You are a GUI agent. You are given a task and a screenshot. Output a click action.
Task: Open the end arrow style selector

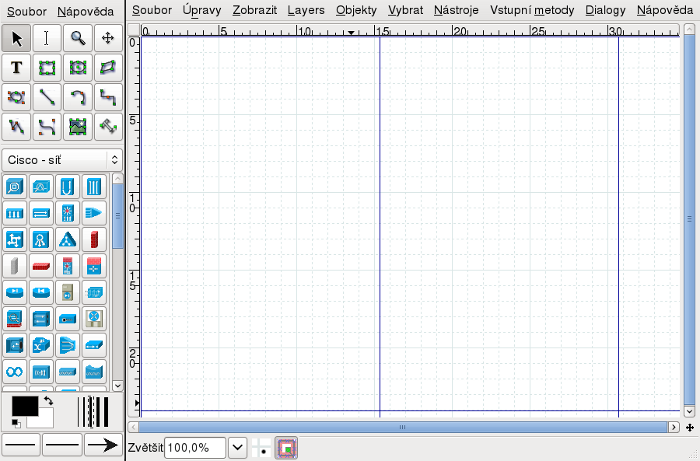(x=101, y=445)
